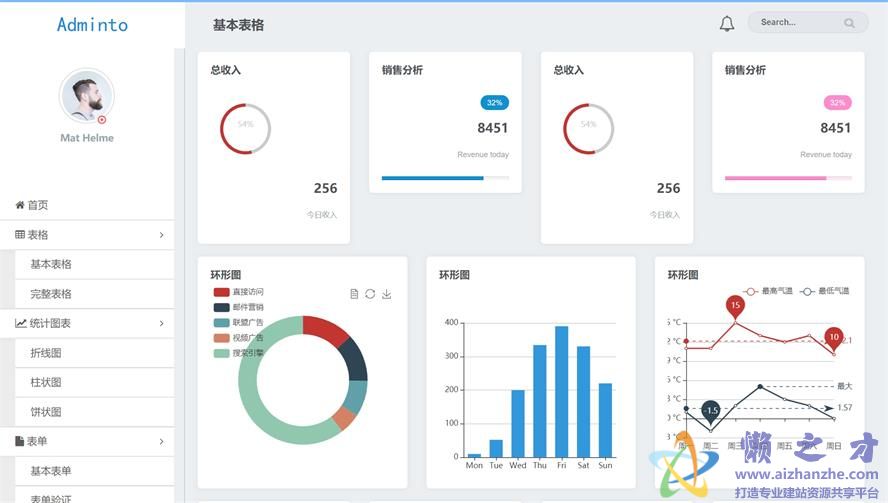Toggle 邮件营销 legend series

[238, 307]
